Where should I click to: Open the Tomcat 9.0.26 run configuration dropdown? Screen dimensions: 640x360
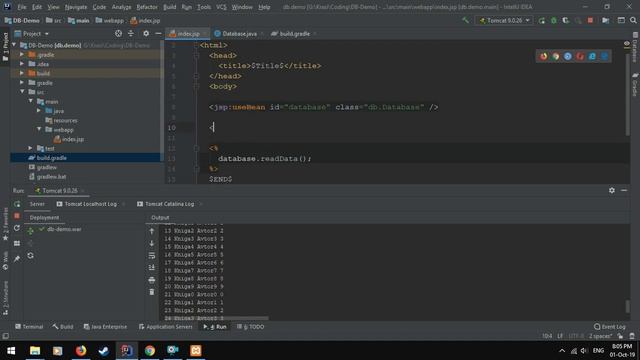click(504, 20)
